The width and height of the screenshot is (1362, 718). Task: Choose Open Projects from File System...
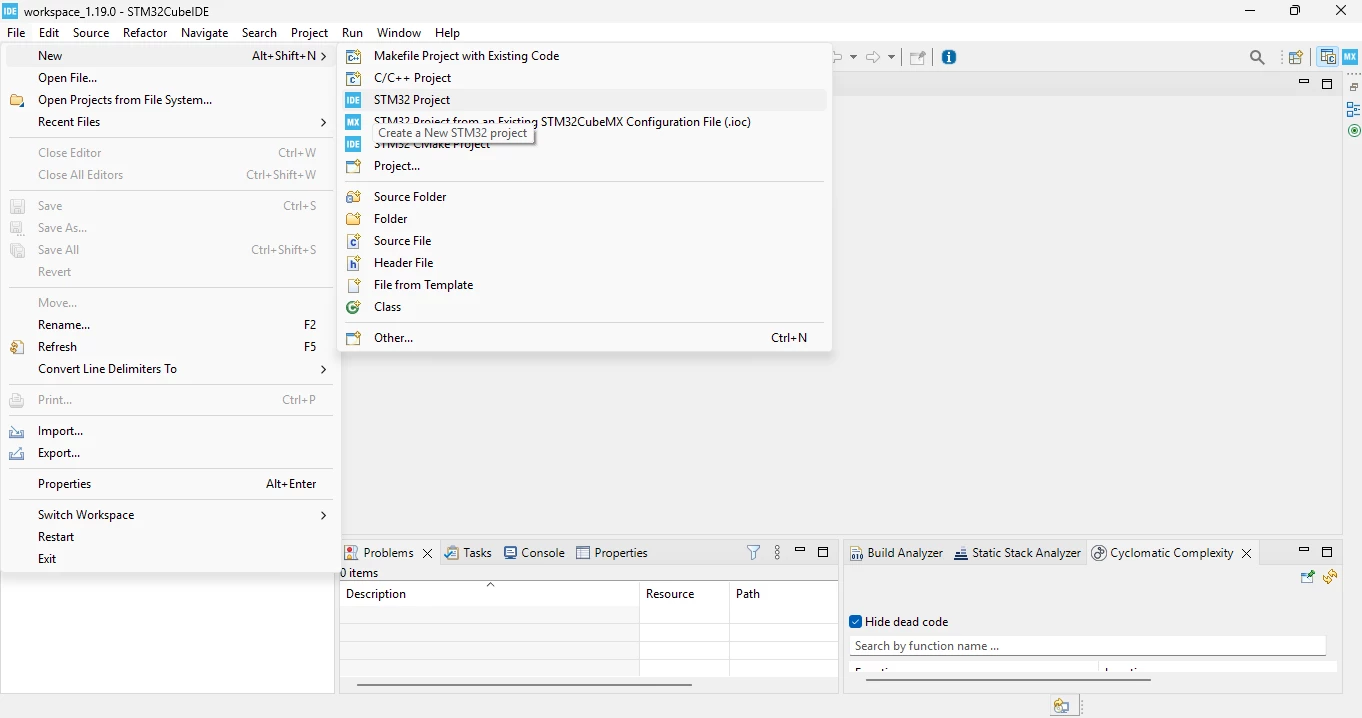coord(170,100)
